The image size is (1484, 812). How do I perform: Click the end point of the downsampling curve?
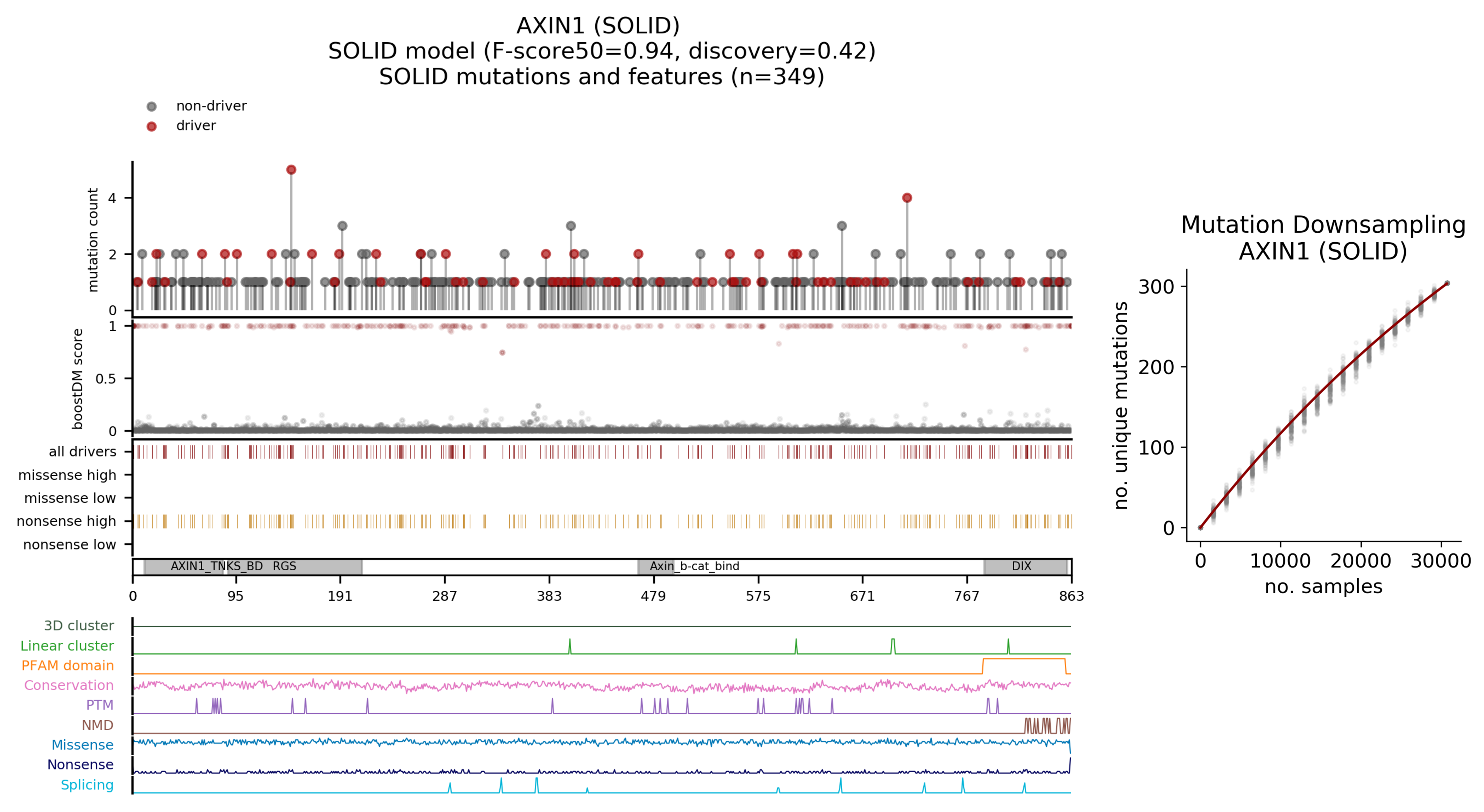click(x=1446, y=283)
